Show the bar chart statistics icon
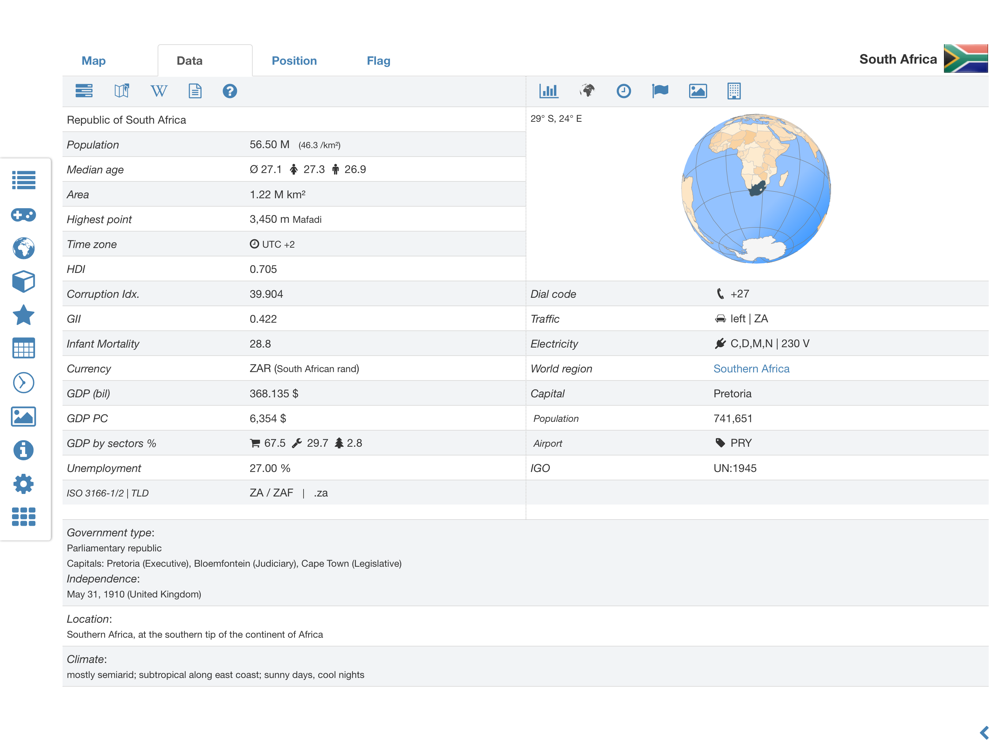 pos(548,91)
